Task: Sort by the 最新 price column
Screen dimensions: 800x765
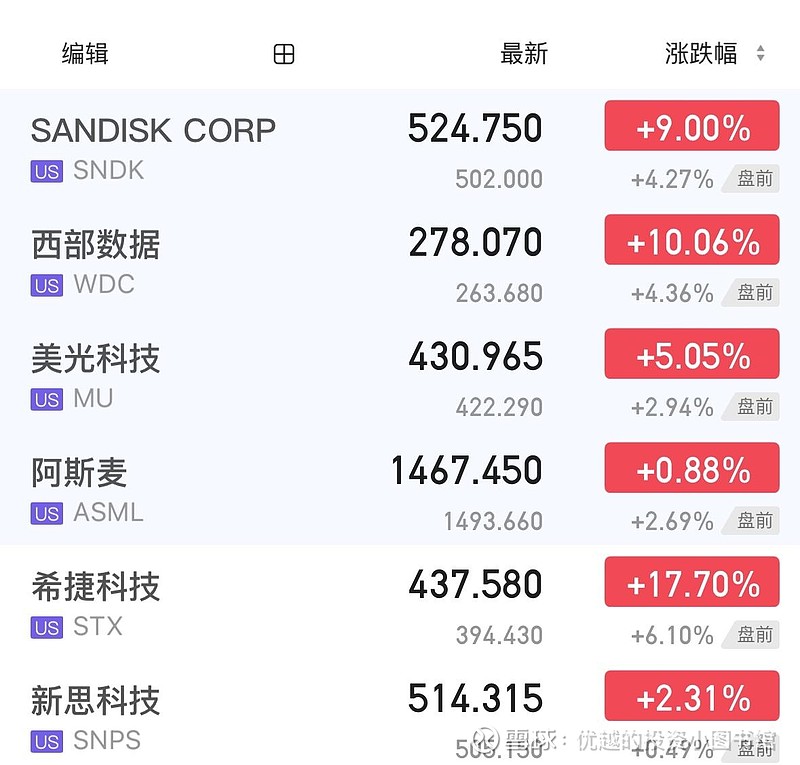Action: 524,54
